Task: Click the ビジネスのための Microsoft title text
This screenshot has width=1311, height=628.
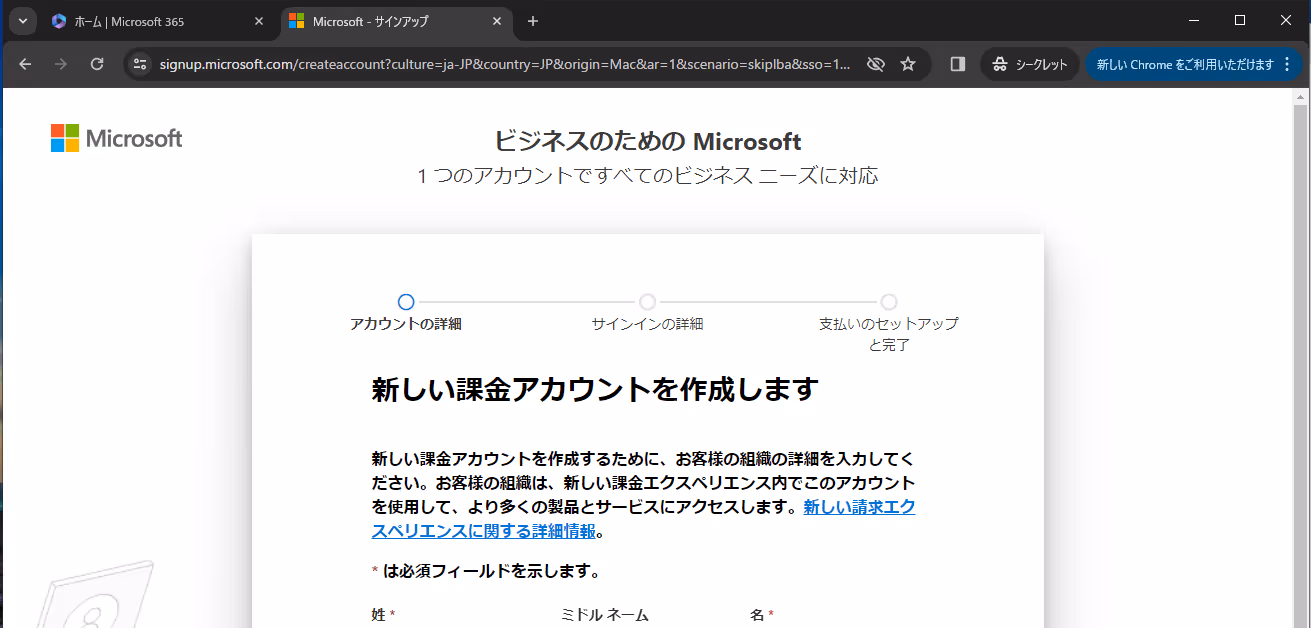Action: tap(648, 141)
